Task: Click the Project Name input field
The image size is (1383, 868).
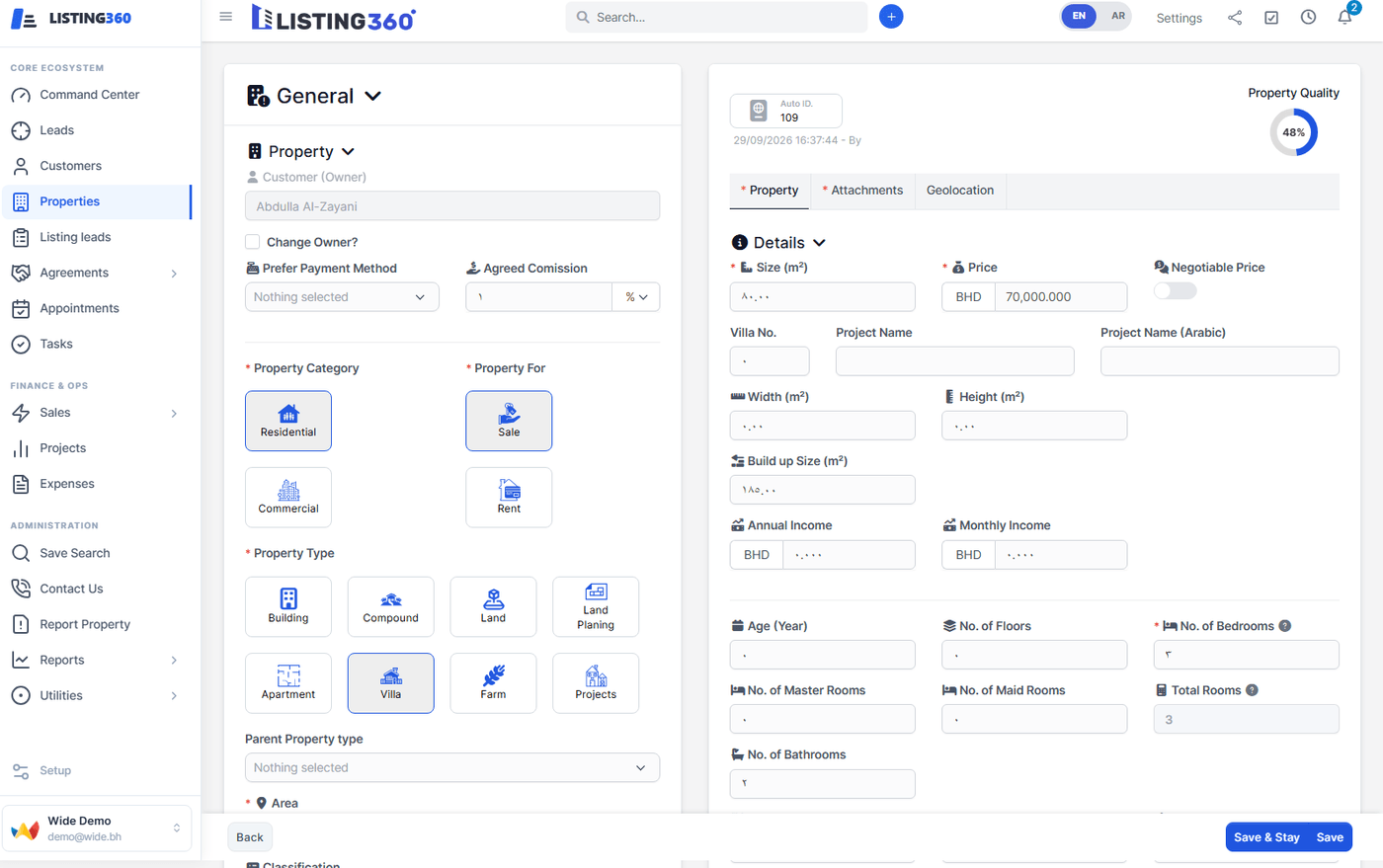Action: pos(954,361)
